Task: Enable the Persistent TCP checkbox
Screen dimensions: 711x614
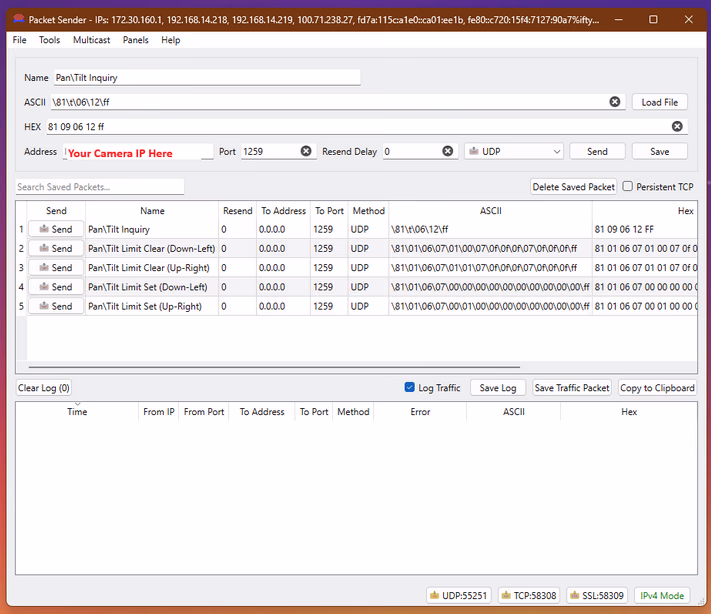Action: pos(628,186)
